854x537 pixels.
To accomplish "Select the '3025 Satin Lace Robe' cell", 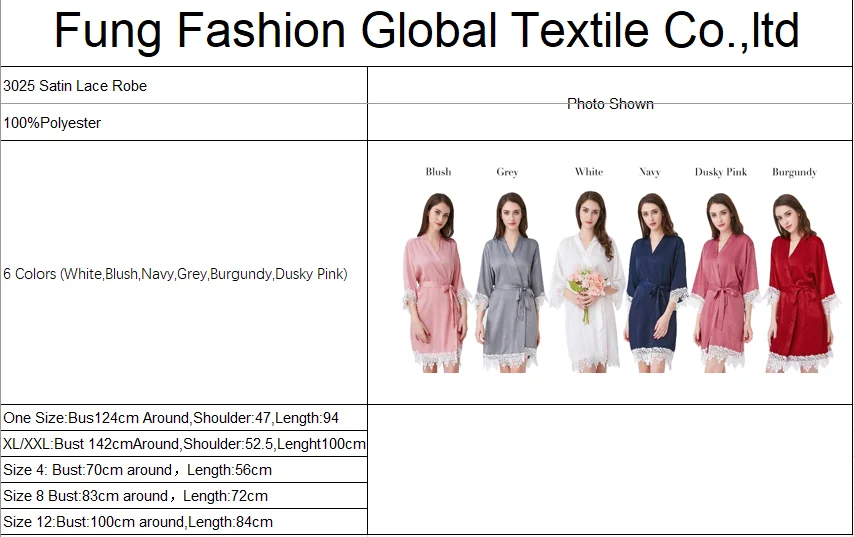I will tap(184, 86).
